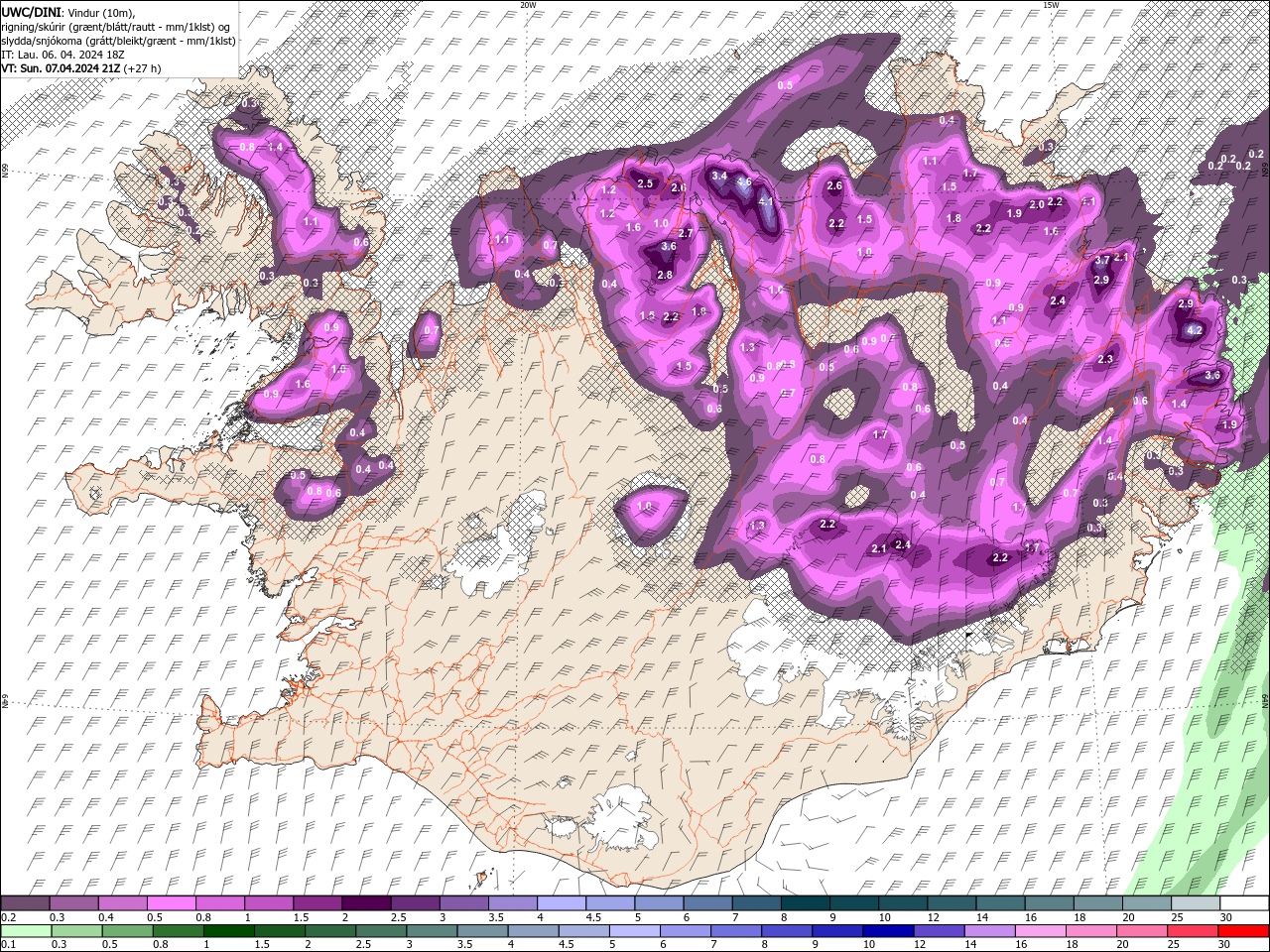
Task: Click the '(+27 h)' forecast offset text
Action: [143, 68]
